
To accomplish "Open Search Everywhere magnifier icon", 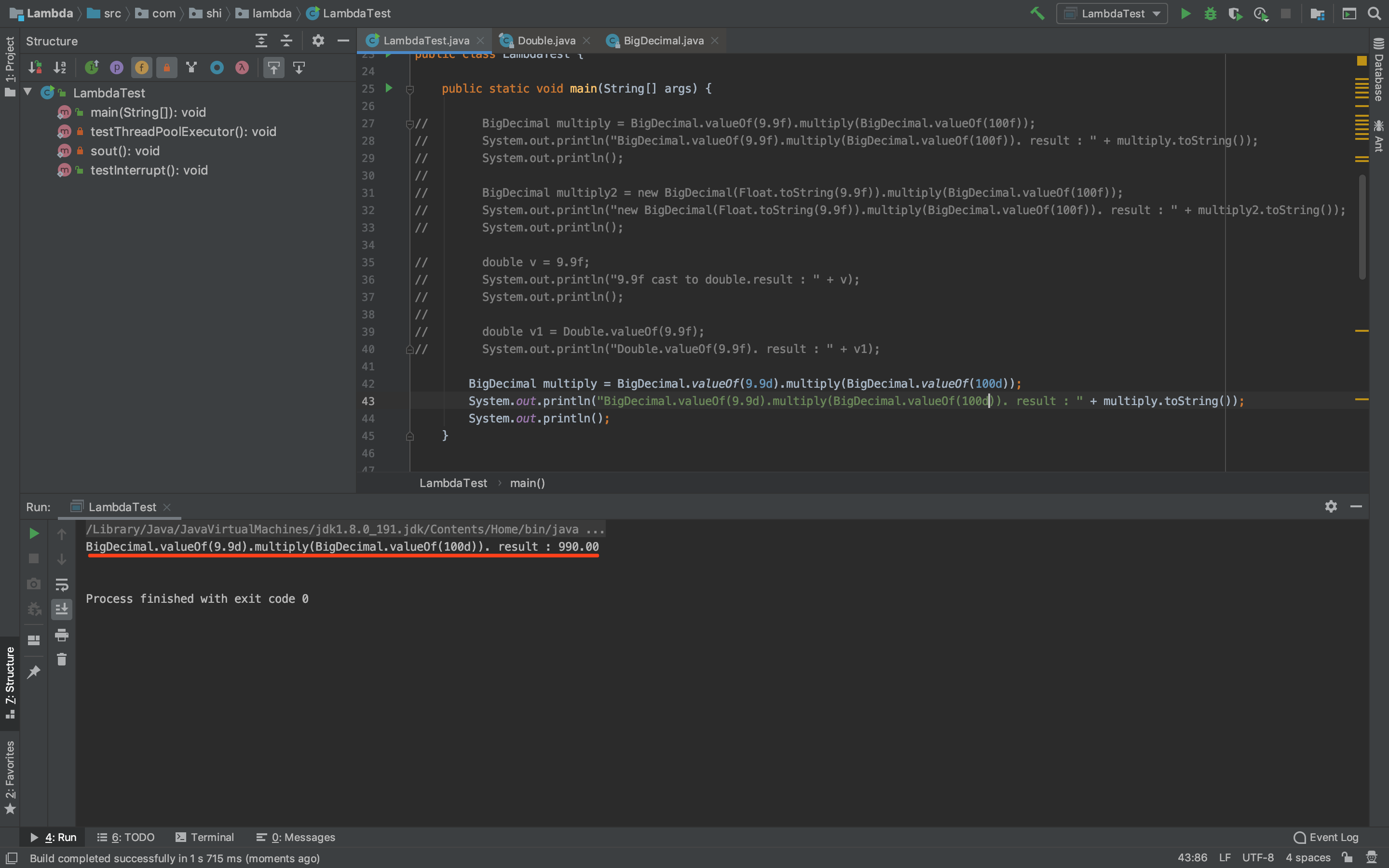I will tap(1374, 13).
